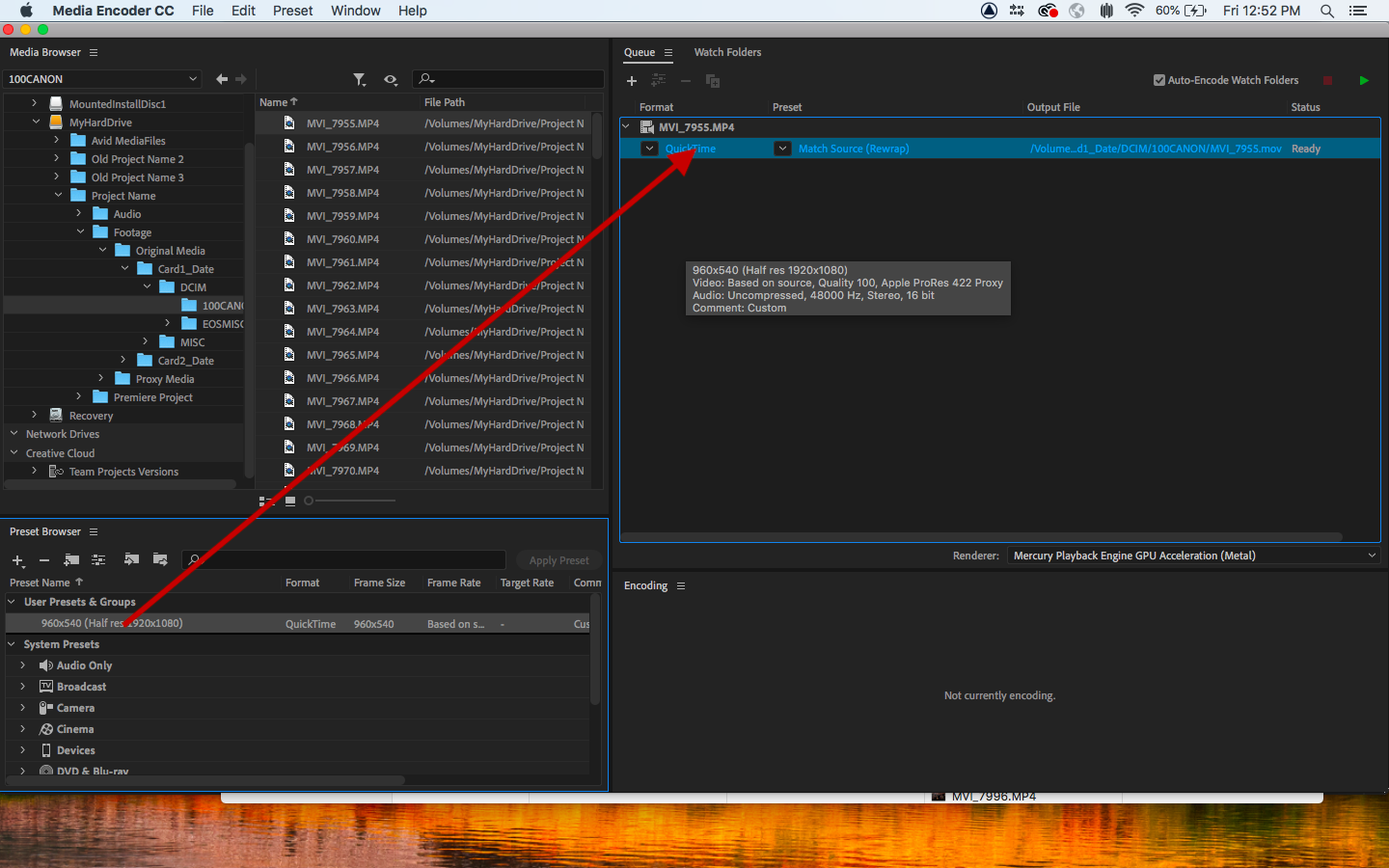Start the queue with the green play button
This screenshot has width=1389, height=868.
(x=1364, y=81)
